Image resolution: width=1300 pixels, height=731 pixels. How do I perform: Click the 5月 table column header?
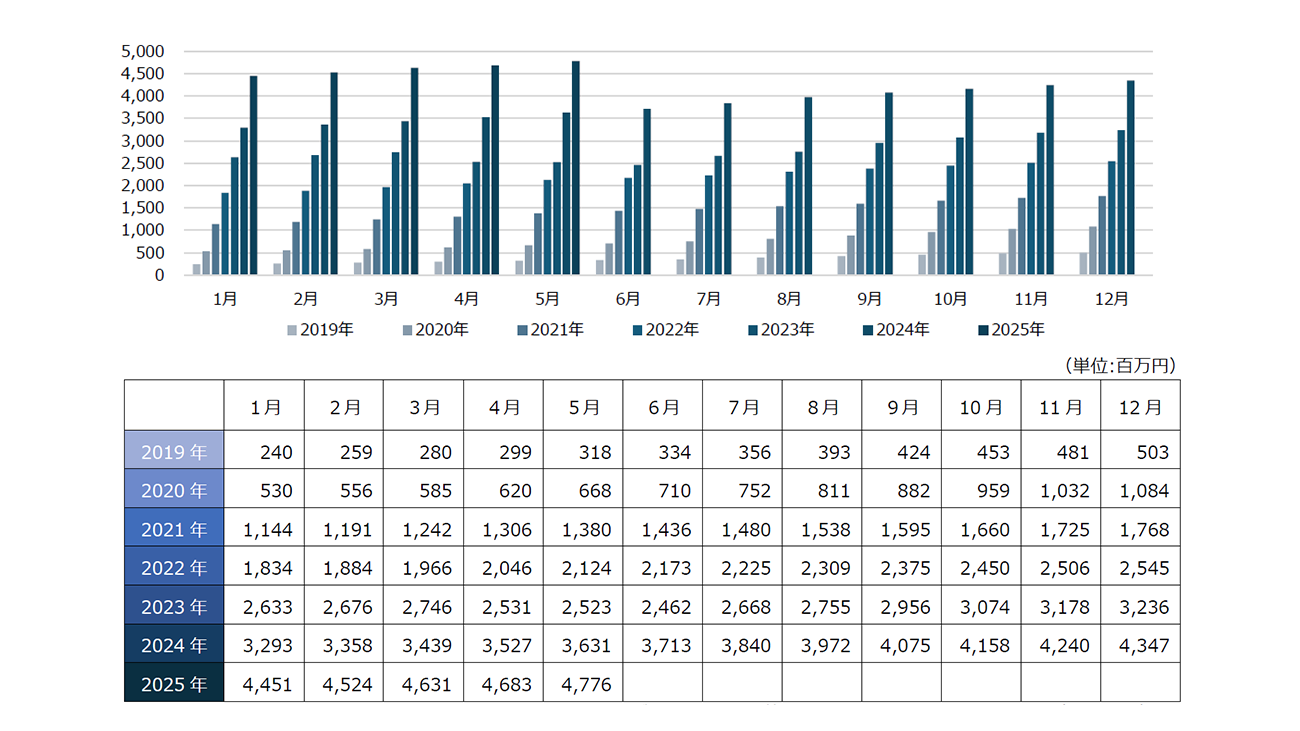tap(583, 407)
